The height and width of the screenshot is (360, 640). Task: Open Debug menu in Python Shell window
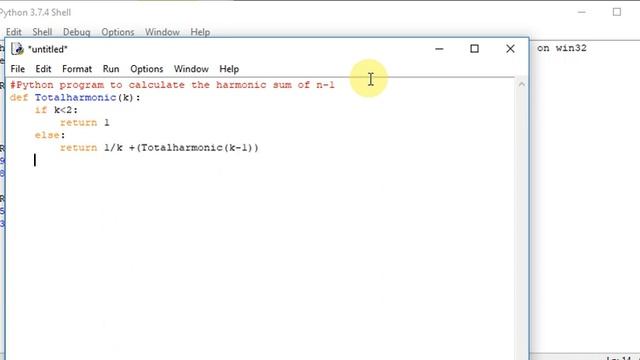[x=76, y=32]
